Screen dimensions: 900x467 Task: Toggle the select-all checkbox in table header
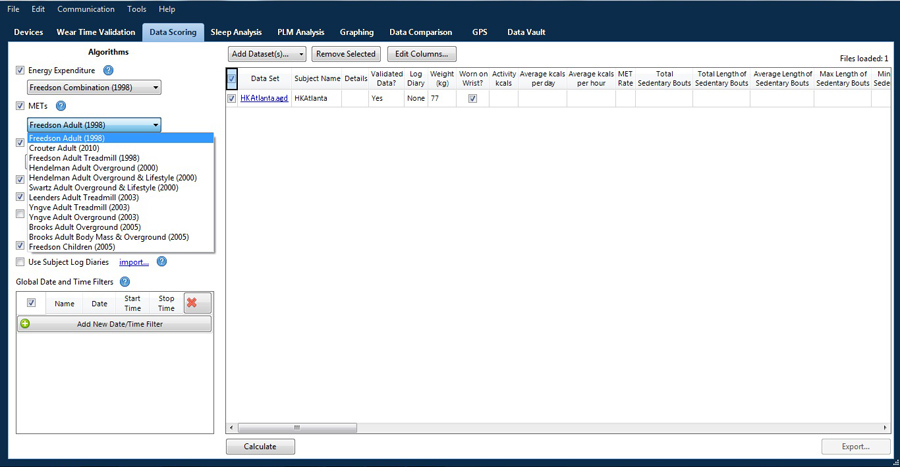point(232,78)
